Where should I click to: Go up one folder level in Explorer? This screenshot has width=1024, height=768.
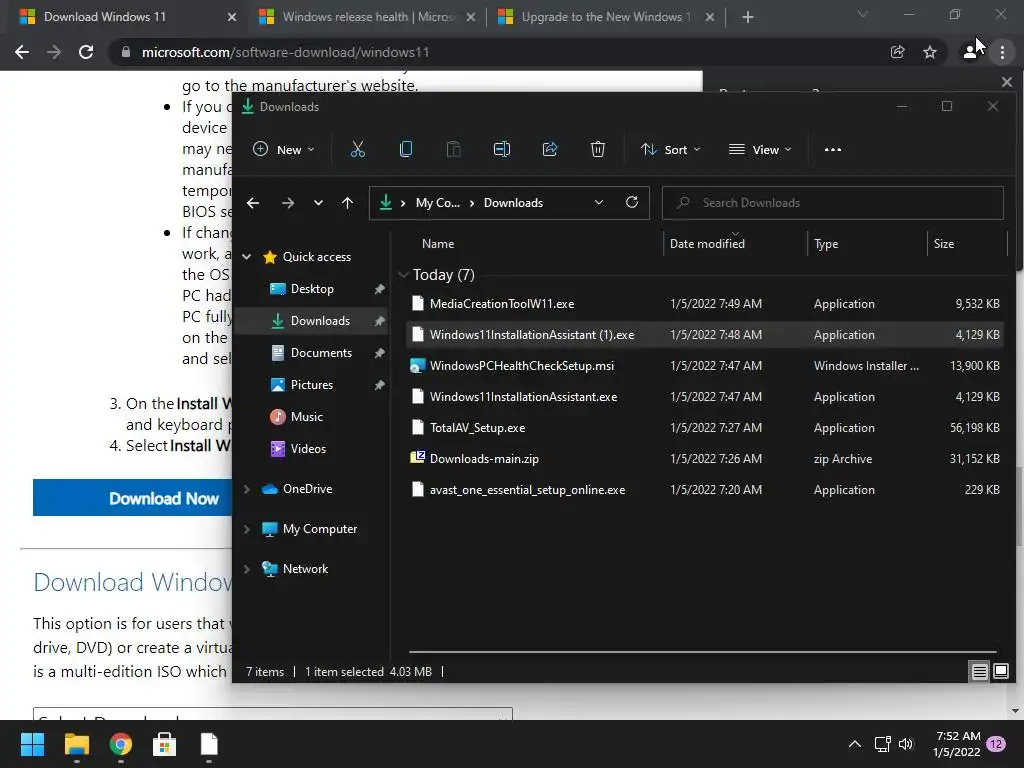click(x=347, y=203)
